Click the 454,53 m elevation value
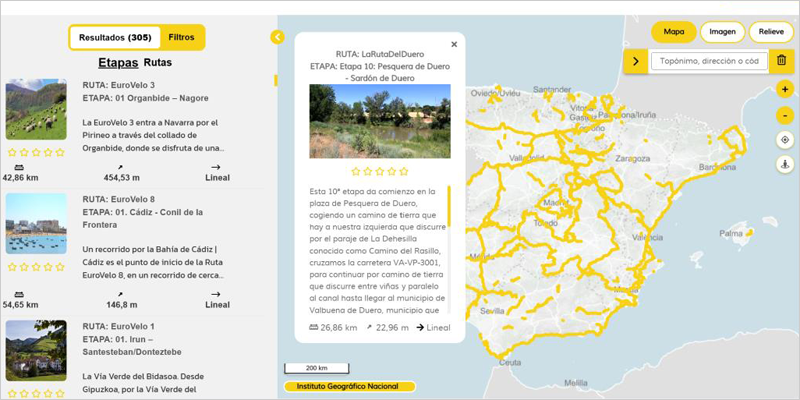The height and width of the screenshot is (400, 800). click(x=120, y=178)
